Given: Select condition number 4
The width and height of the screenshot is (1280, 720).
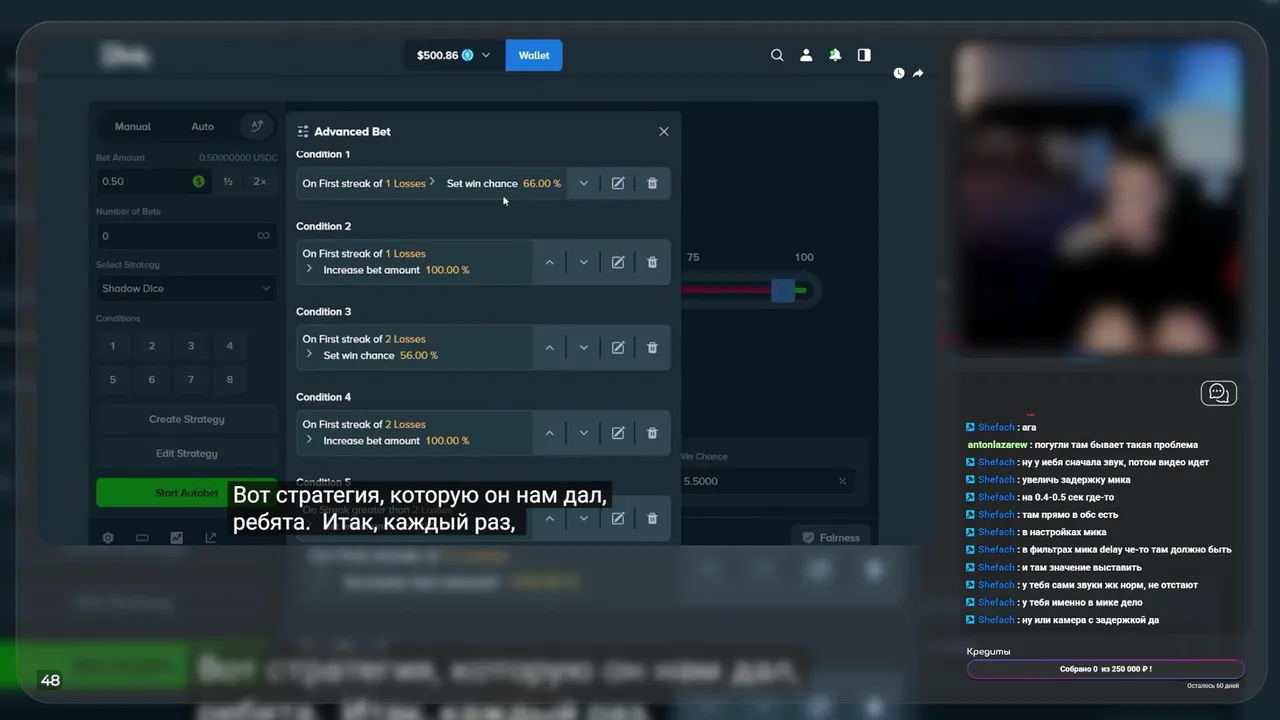Looking at the screenshot, I should [230, 346].
